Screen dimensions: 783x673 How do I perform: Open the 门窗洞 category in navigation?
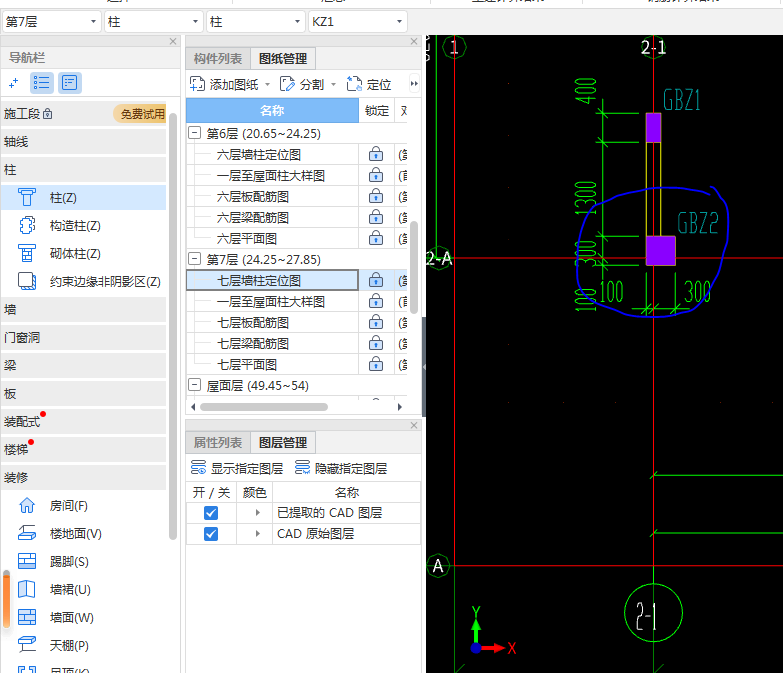click(x=83, y=337)
